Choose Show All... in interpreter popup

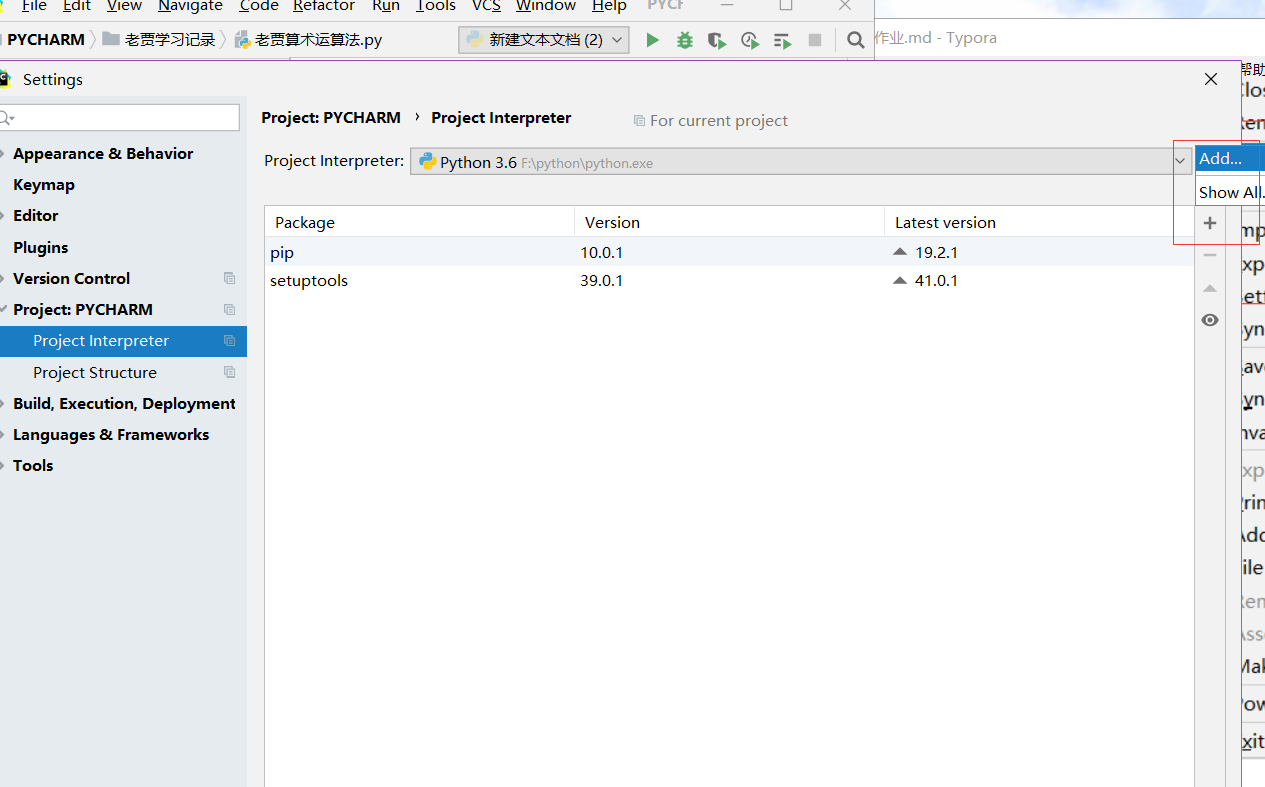click(1230, 192)
